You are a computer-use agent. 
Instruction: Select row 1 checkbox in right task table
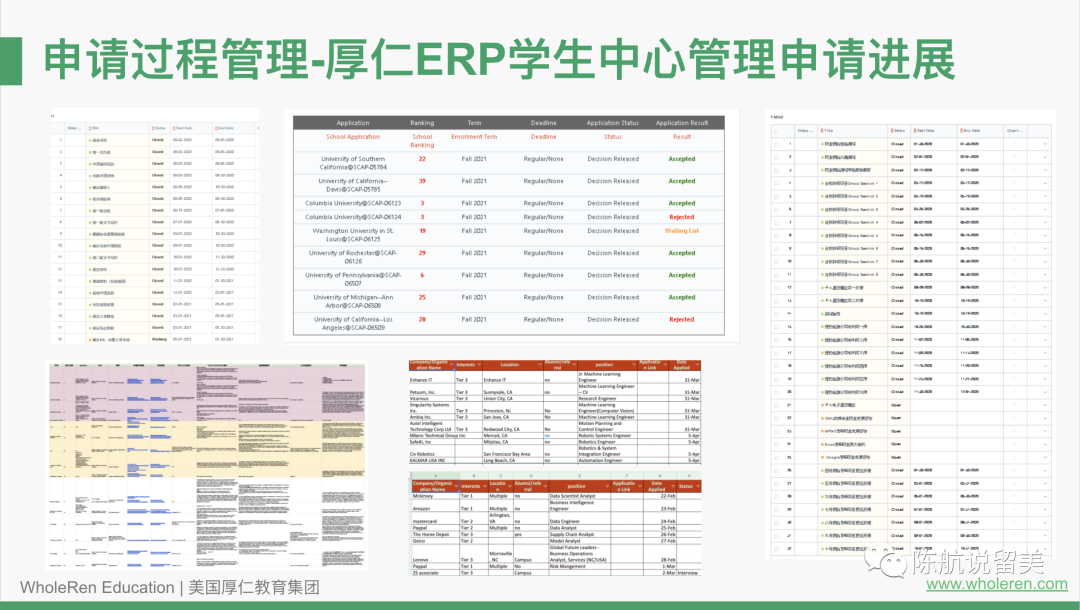778,144
